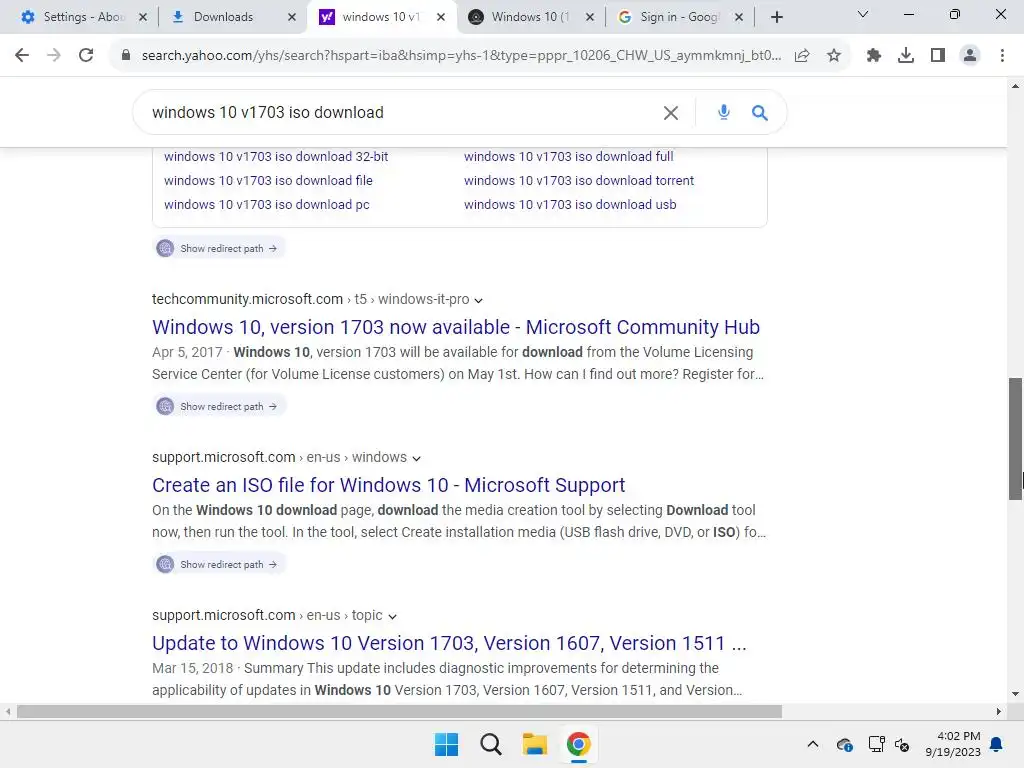This screenshot has height=768, width=1024.
Task: Open the tab search chevron
Action: pos(863,14)
